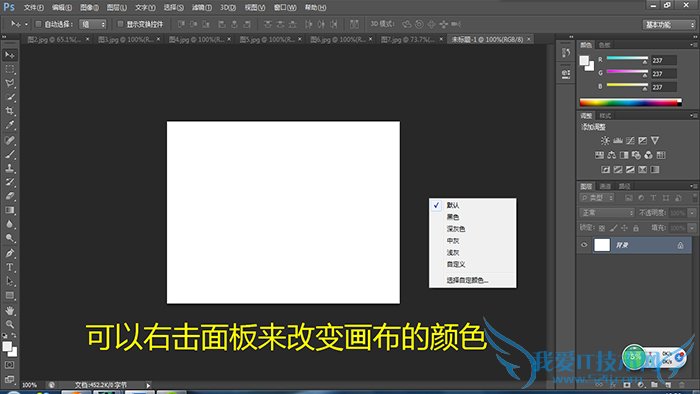Image resolution: width=700 pixels, height=394 pixels.
Task: Toggle text layer filter in Layers panel
Action: click(653, 198)
